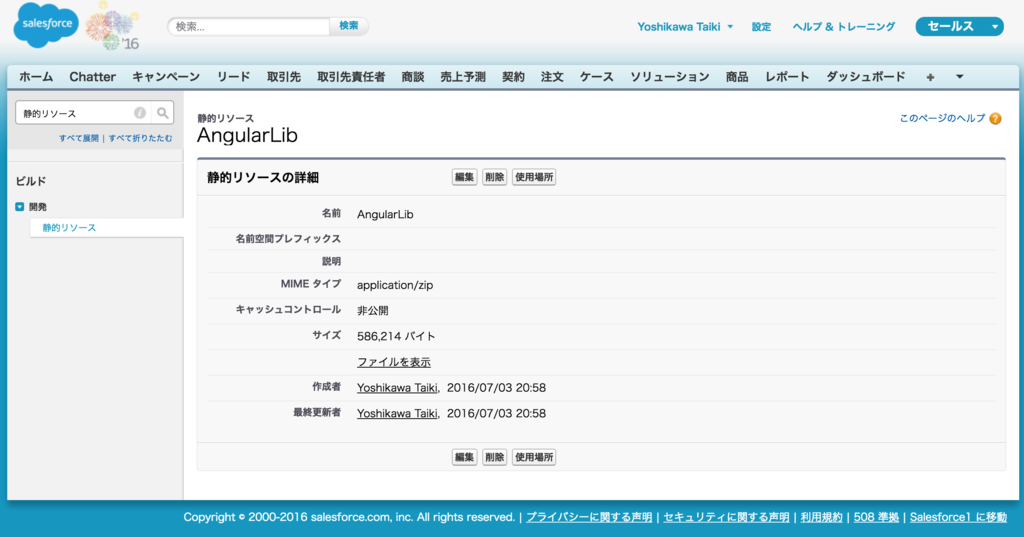Click the すべて展開 link

78,138
